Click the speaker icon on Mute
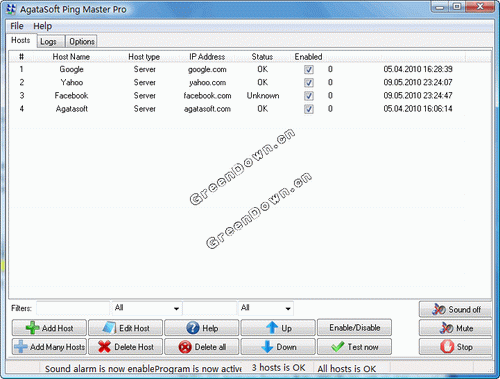 click(x=446, y=328)
